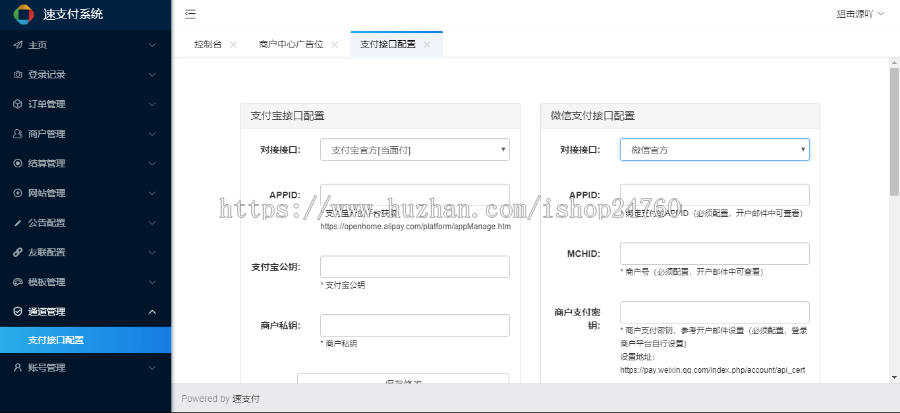The image size is (900, 413).
Task: Click the 账号管理 person icon
Action: point(18,368)
